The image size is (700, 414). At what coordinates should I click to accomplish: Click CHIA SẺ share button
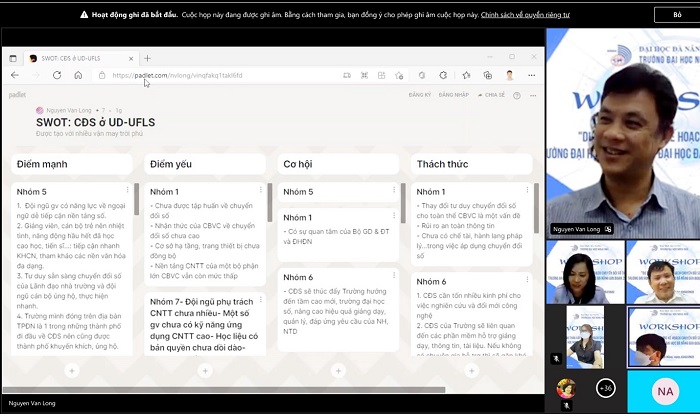(x=492, y=95)
